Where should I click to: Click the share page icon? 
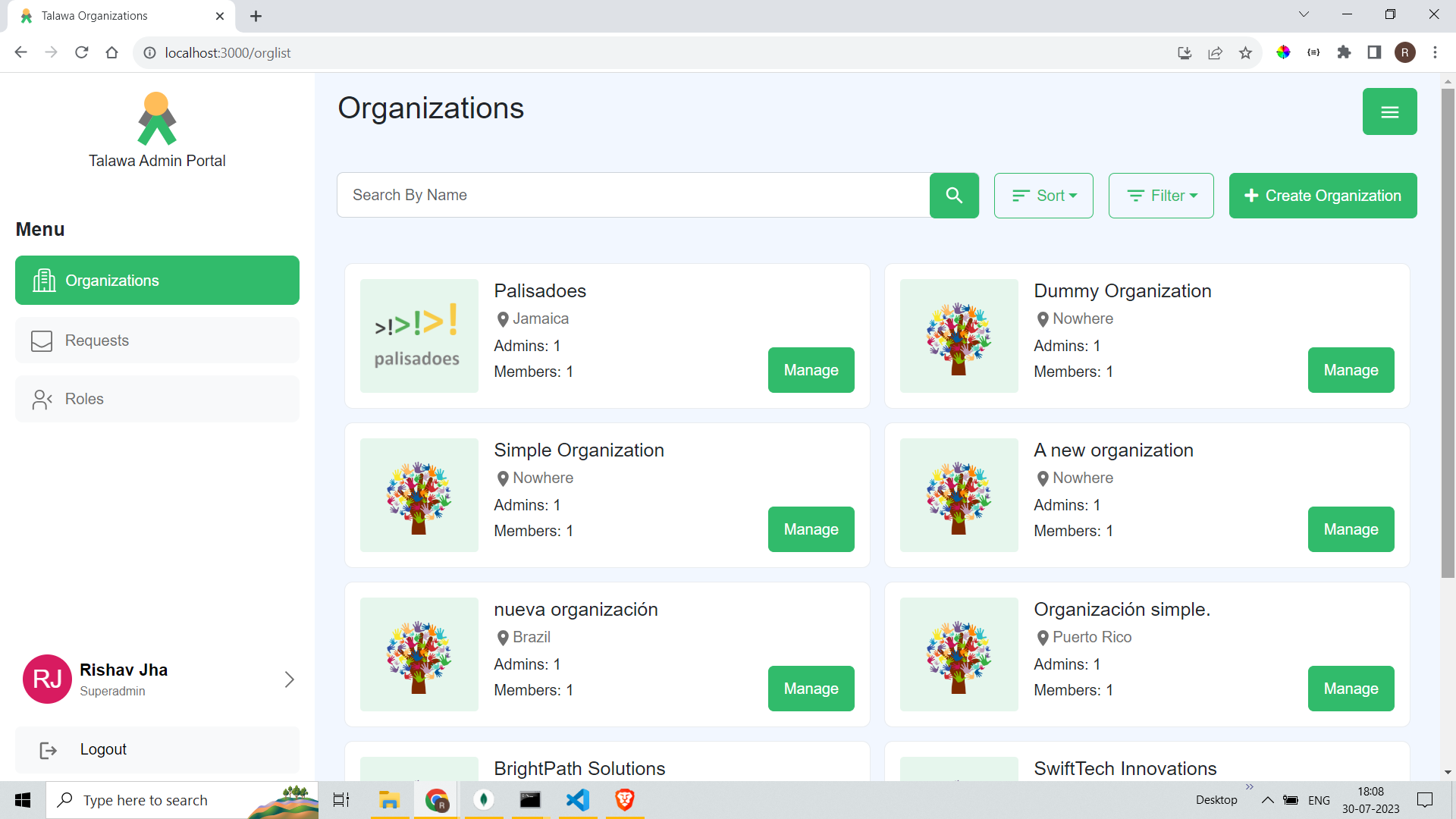(x=1215, y=52)
